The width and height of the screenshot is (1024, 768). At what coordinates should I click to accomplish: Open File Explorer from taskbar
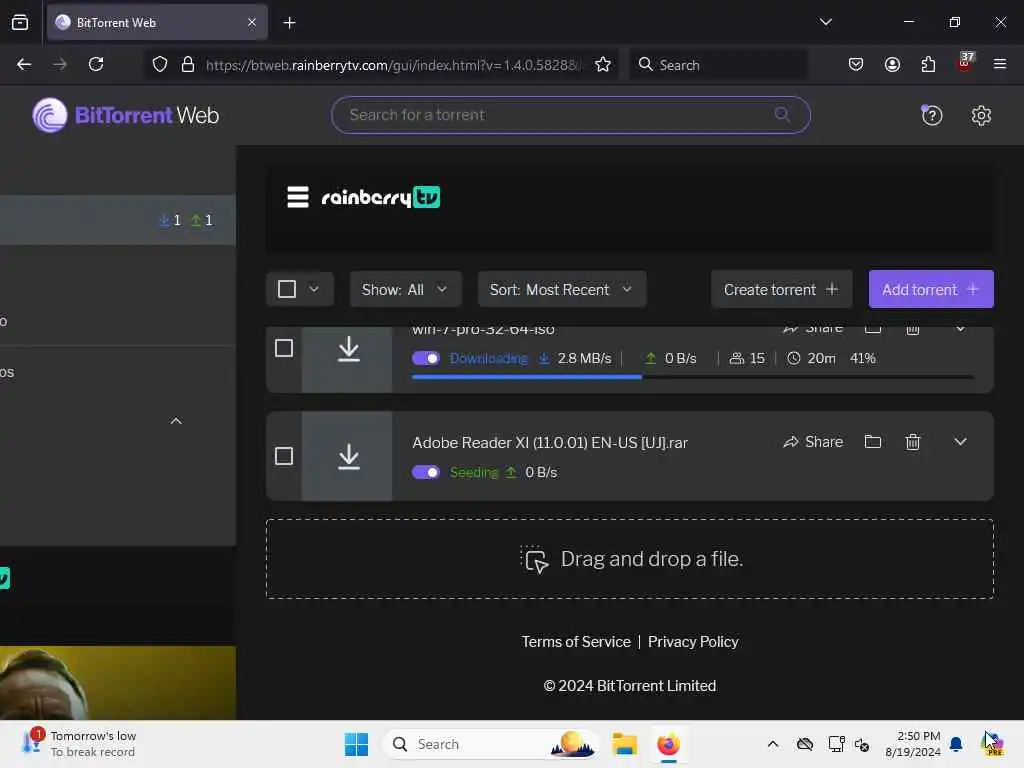[624, 744]
